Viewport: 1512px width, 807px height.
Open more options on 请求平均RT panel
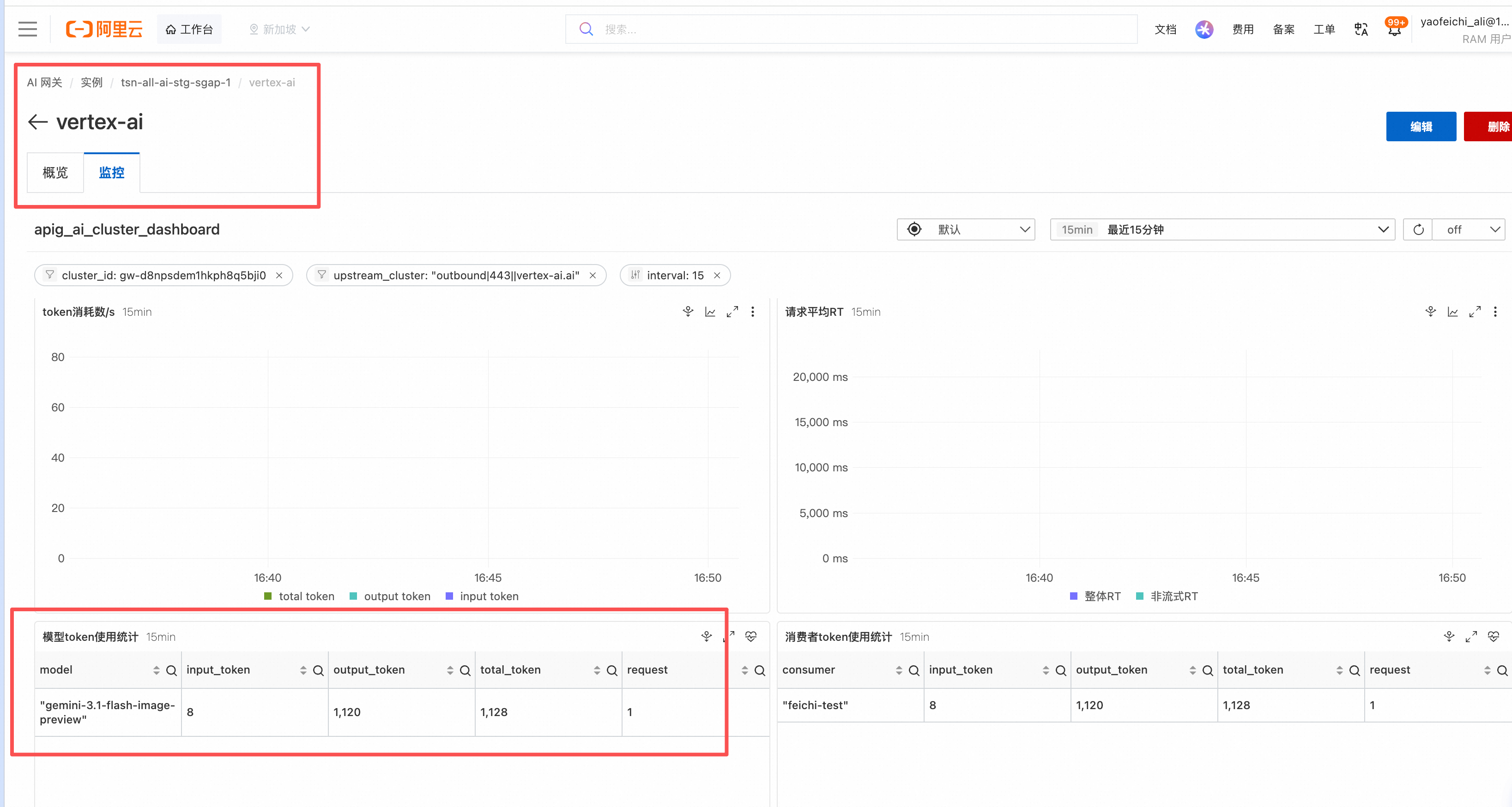(1495, 312)
